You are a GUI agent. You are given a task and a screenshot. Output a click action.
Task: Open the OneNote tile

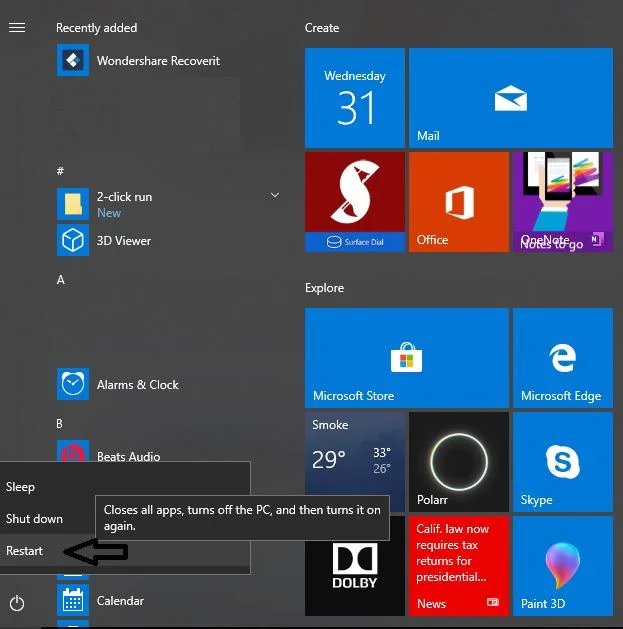[x=562, y=202]
